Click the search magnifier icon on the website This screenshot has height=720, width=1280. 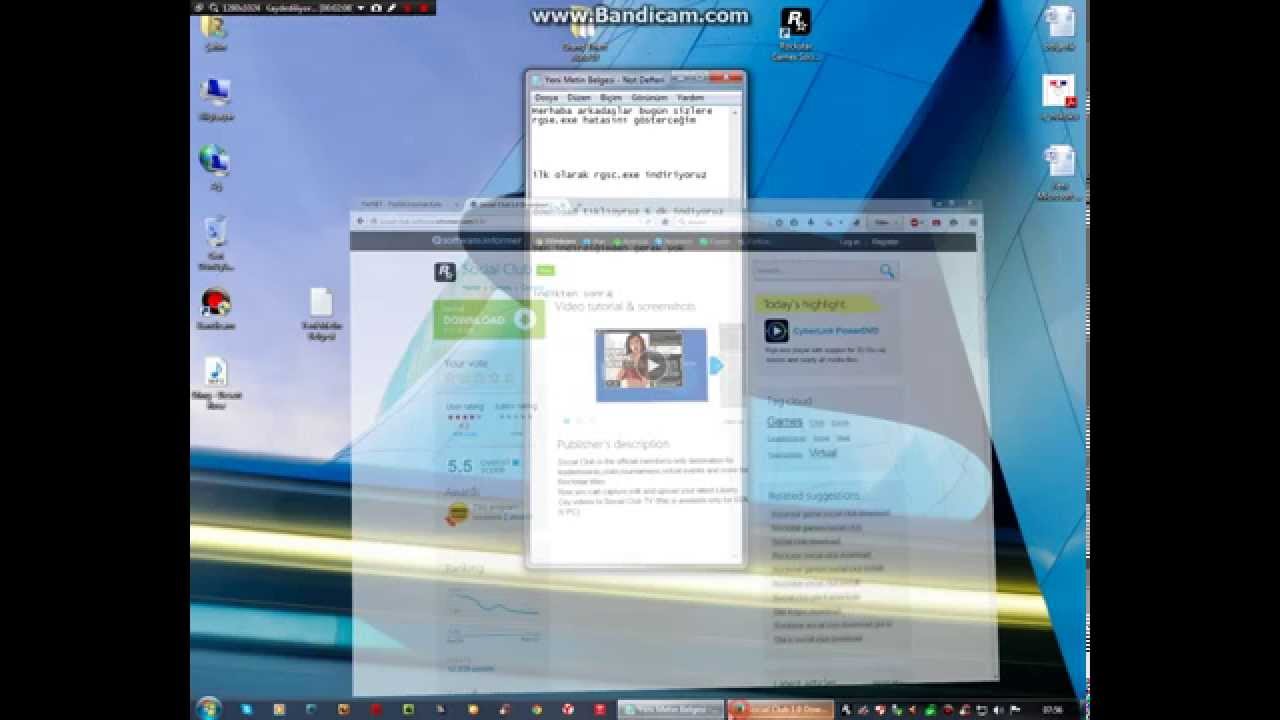(x=887, y=271)
